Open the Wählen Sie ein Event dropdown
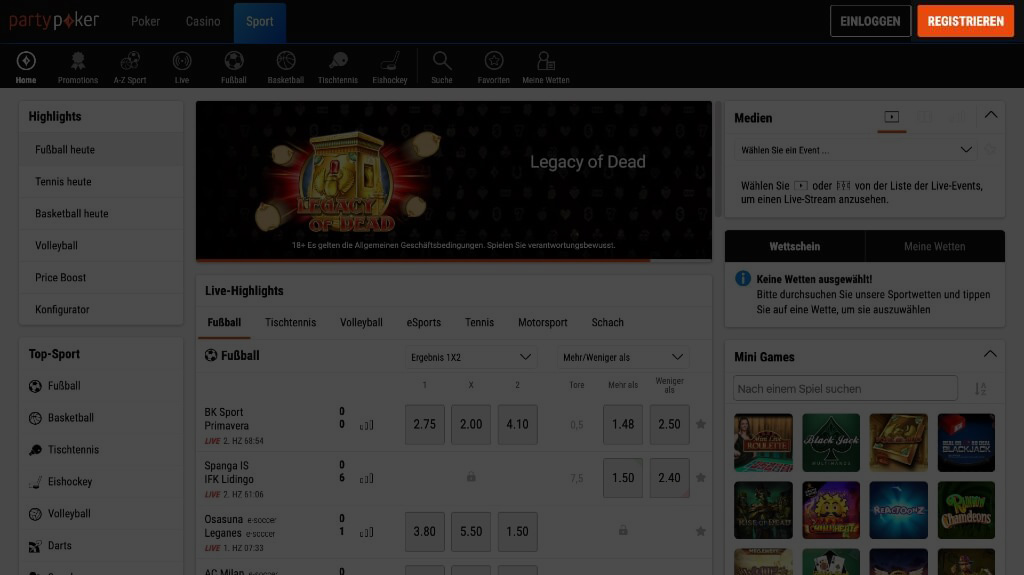The image size is (1024, 575). pyautogui.click(x=856, y=150)
